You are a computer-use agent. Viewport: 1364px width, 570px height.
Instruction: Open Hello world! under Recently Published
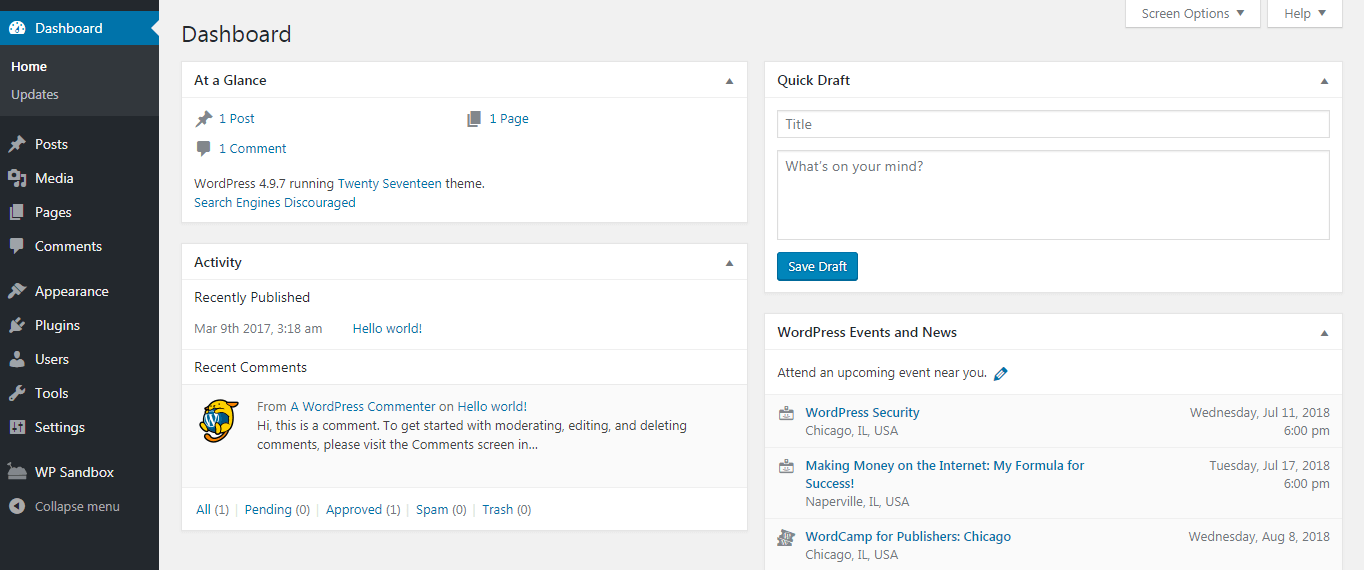[387, 328]
